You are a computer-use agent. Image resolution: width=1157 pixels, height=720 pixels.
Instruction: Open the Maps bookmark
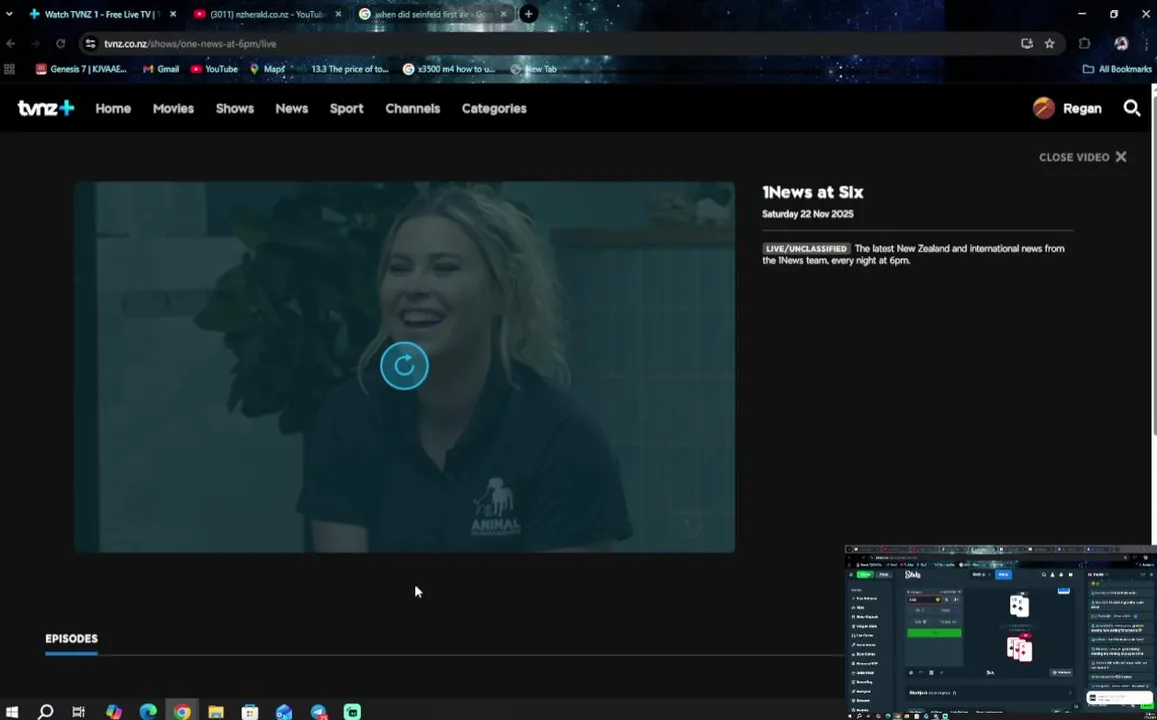click(267, 69)
